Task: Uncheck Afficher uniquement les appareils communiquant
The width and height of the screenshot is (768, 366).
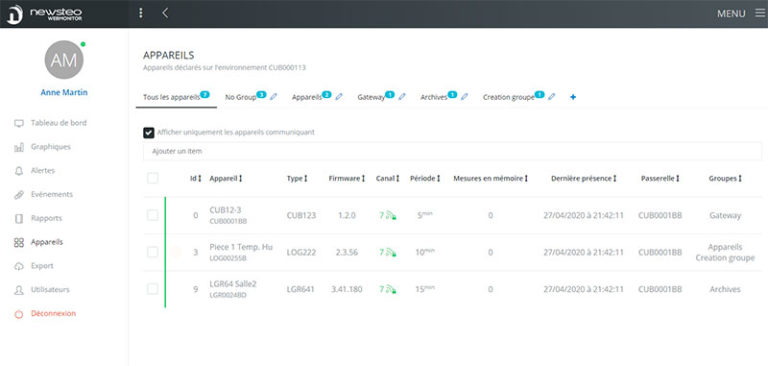Action: click(x=148, y=132)
